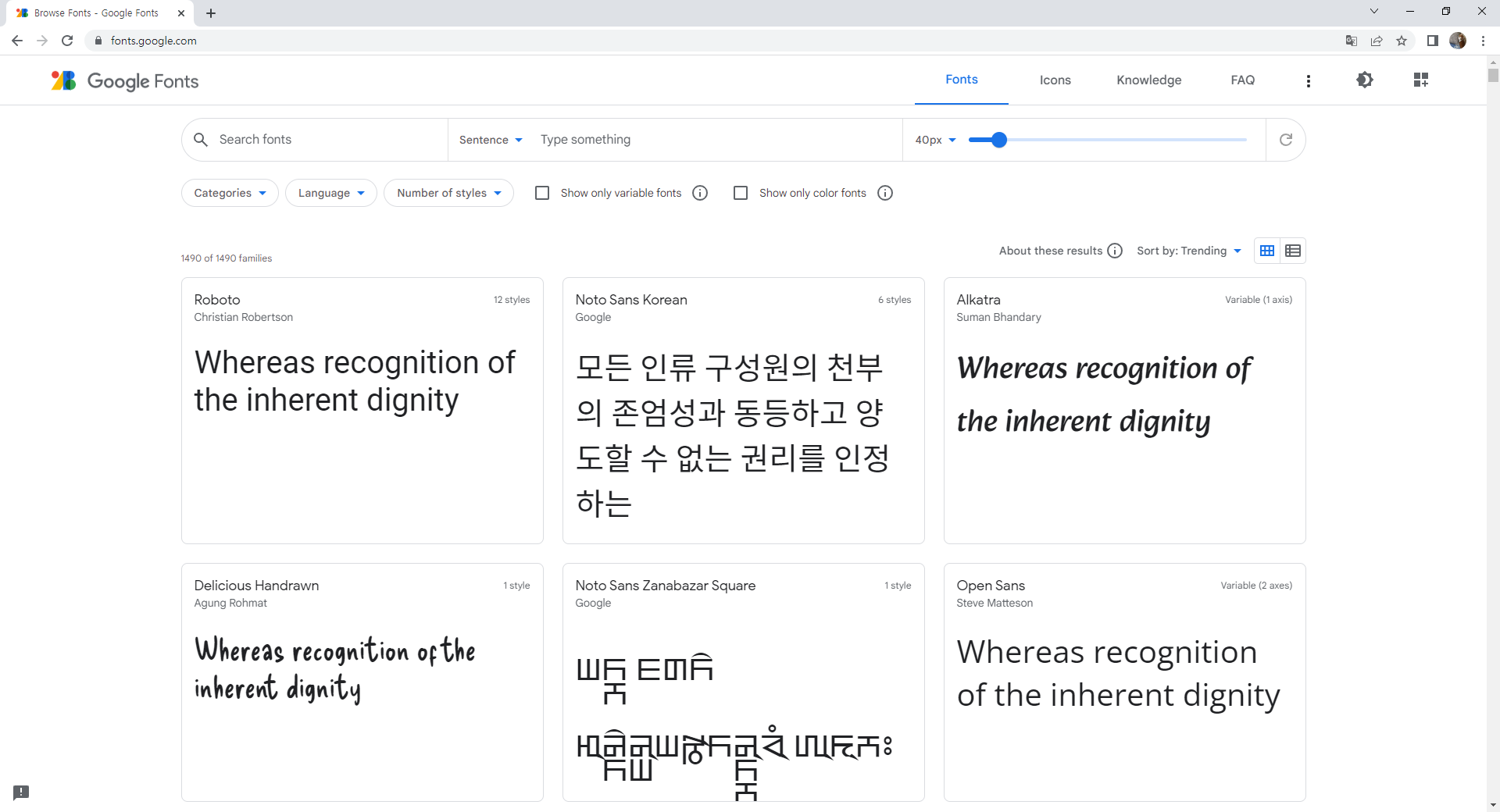
Task: Click the site lock icon
Action: pos(98,41)
